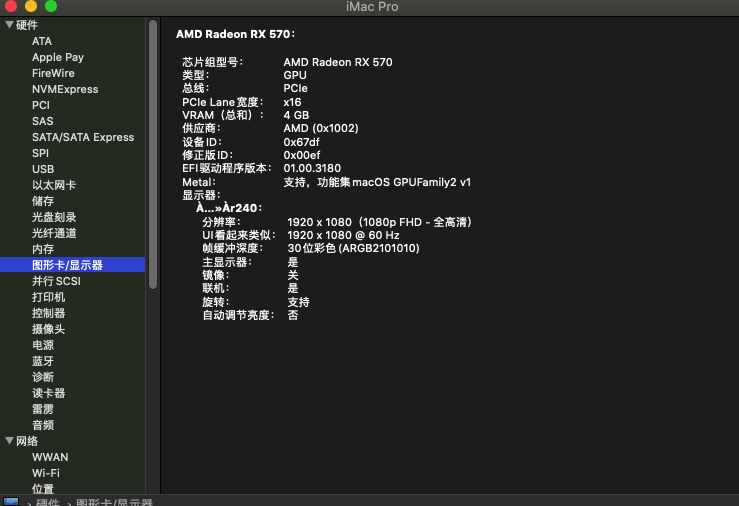The width and height of the screenshot is (739, 506).
Task: Click the yellow minimize window button
Action: (x=31, y=6)
